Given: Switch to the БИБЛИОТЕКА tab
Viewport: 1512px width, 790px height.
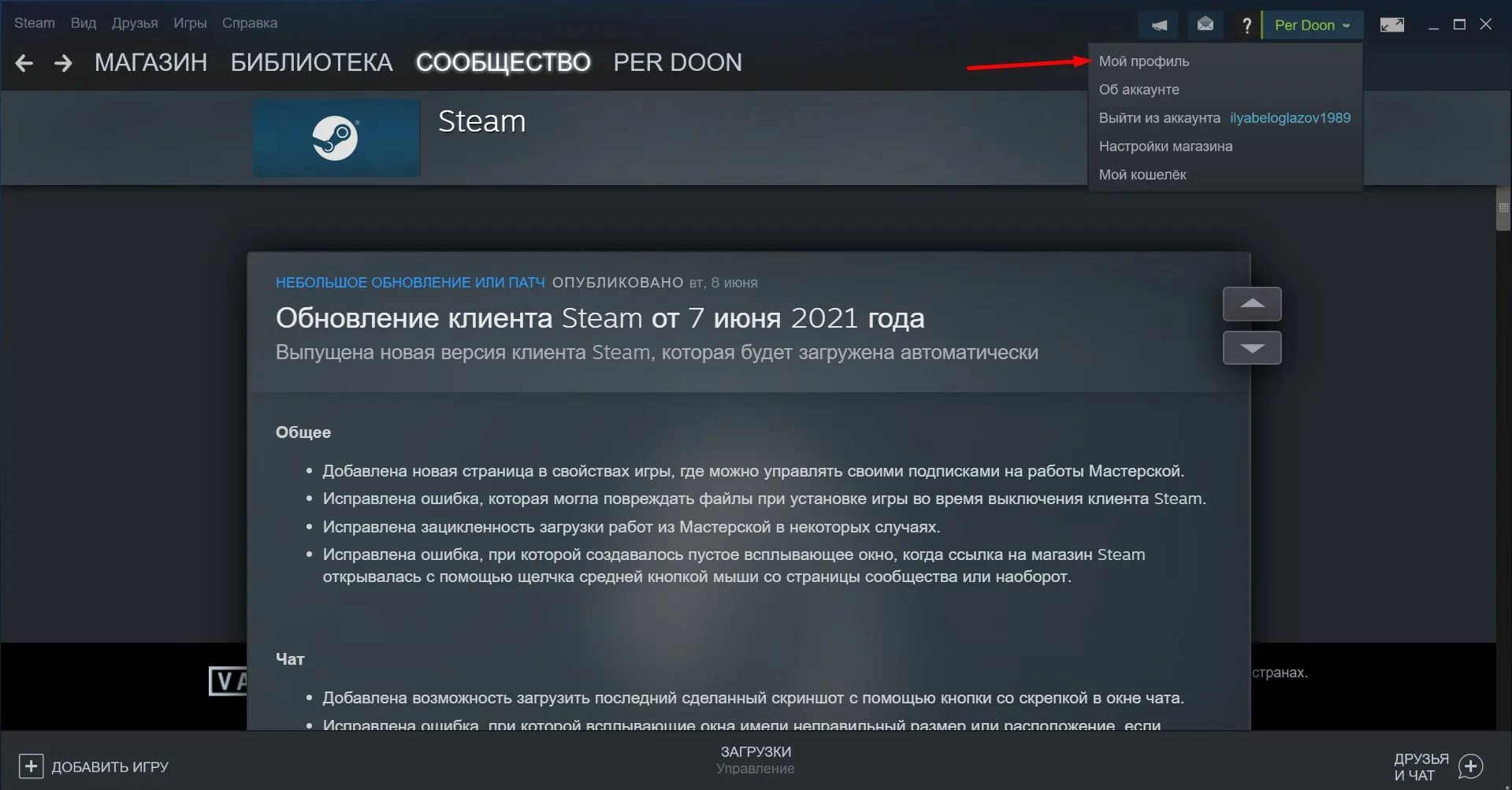Looking at the screenshot, I should [311, 62].
